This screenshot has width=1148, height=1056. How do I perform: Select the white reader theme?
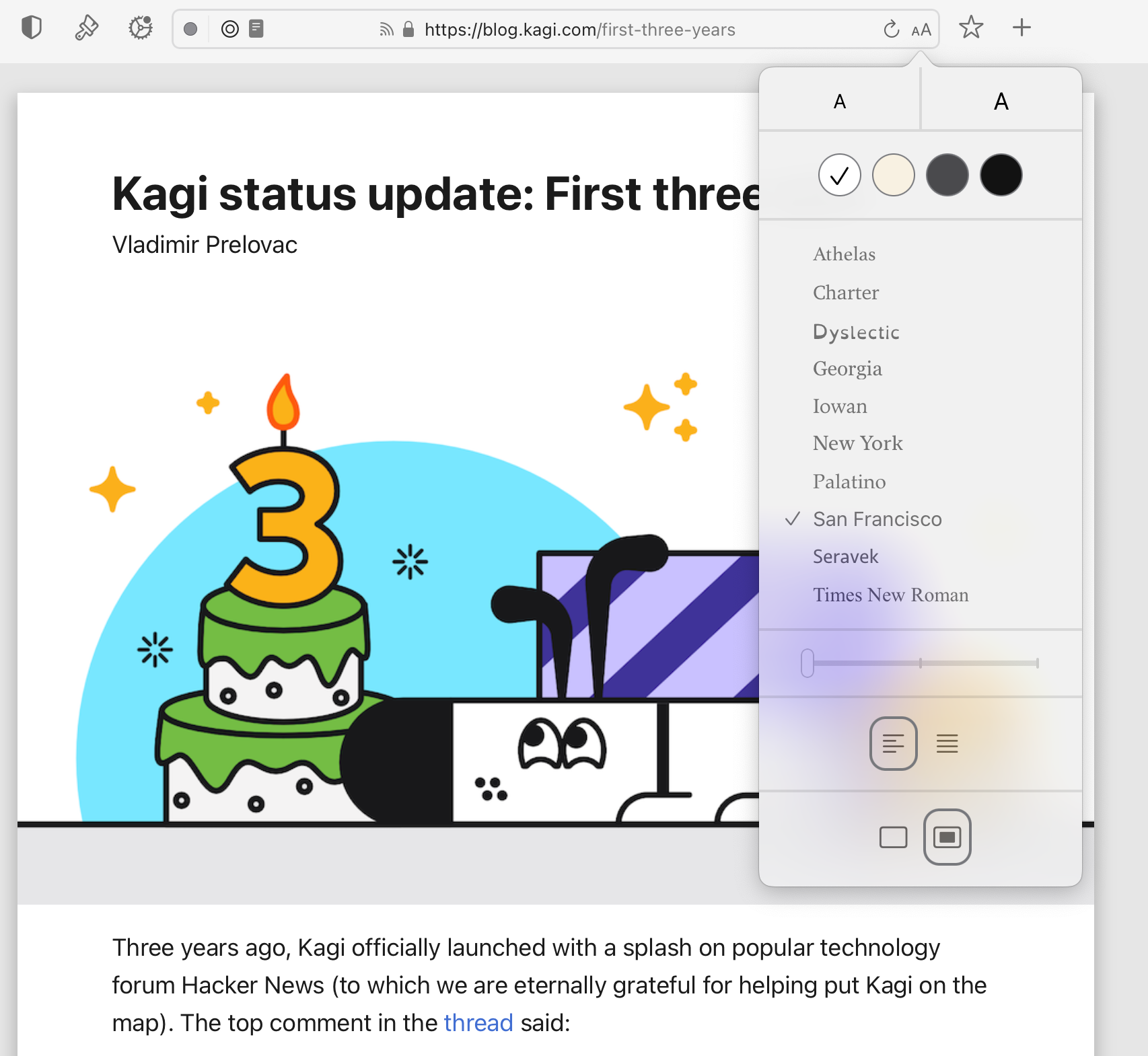click(840, 176)
